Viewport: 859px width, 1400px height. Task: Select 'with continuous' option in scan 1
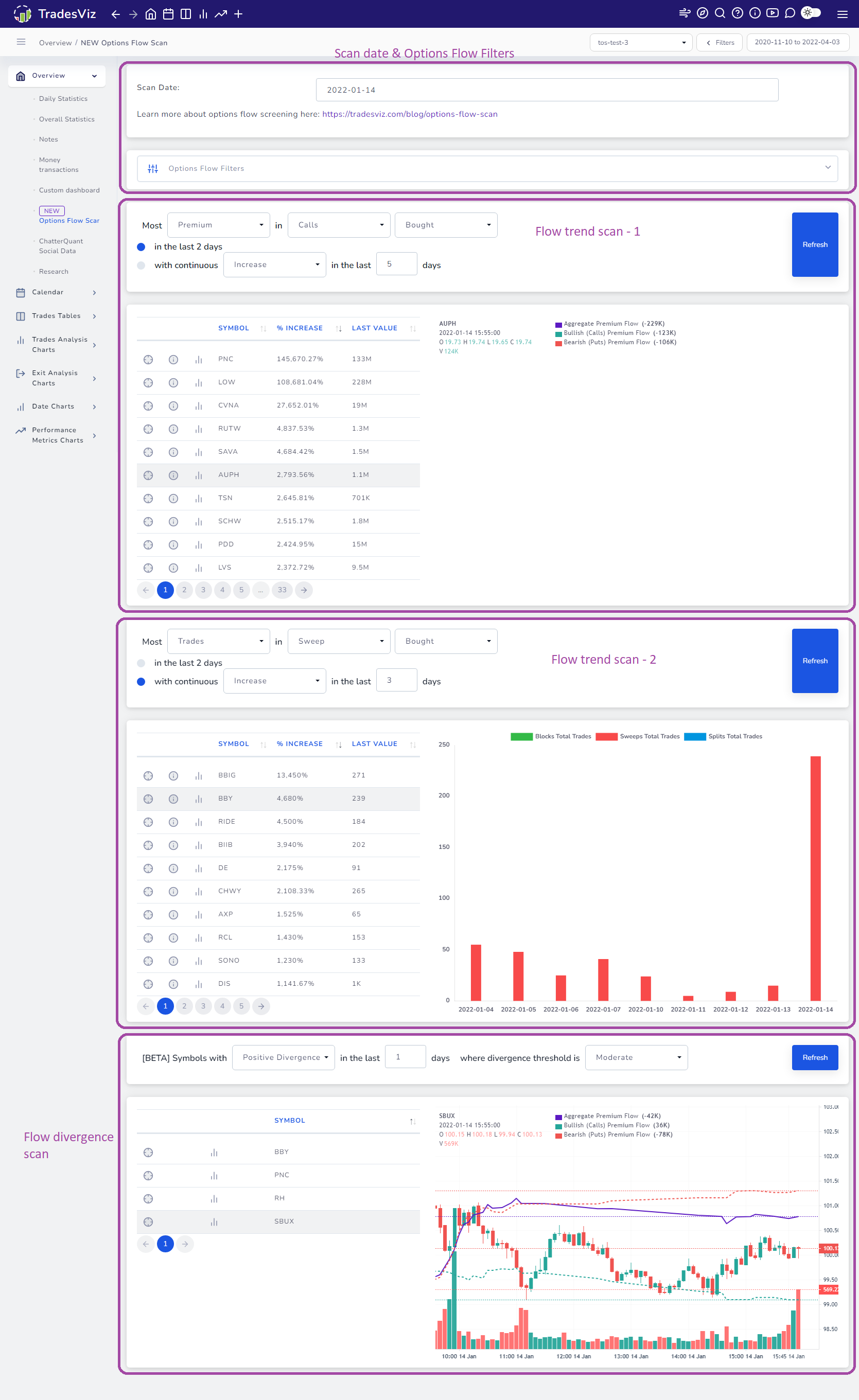click(x=141, y=265)
